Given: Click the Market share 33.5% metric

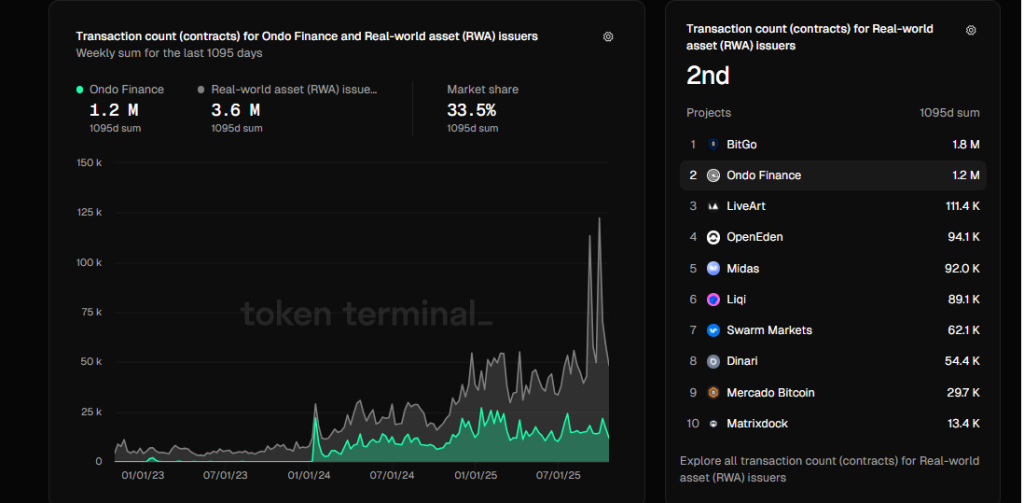Looking at the screenshot, I should point(471,110).
